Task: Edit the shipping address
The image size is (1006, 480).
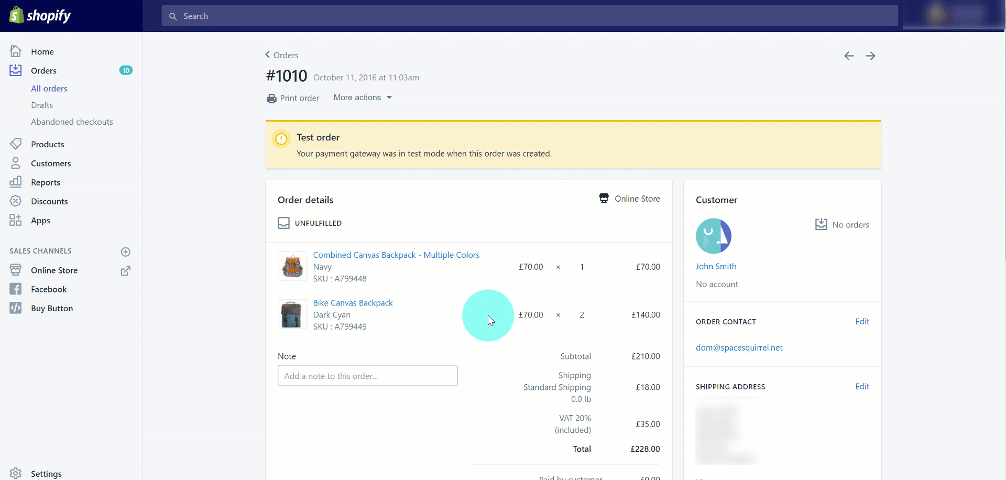Action: (x=862, y=386)
